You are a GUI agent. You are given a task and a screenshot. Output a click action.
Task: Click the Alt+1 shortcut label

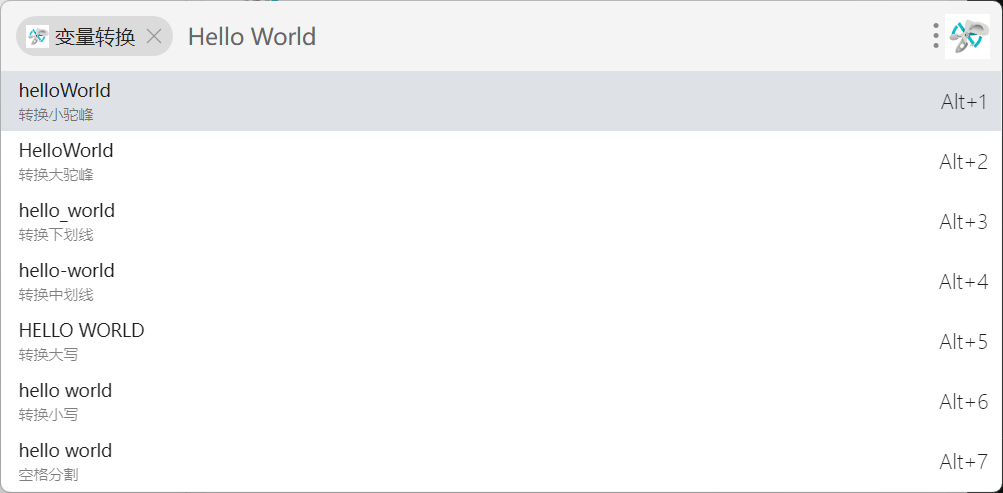tap(963, 101)
